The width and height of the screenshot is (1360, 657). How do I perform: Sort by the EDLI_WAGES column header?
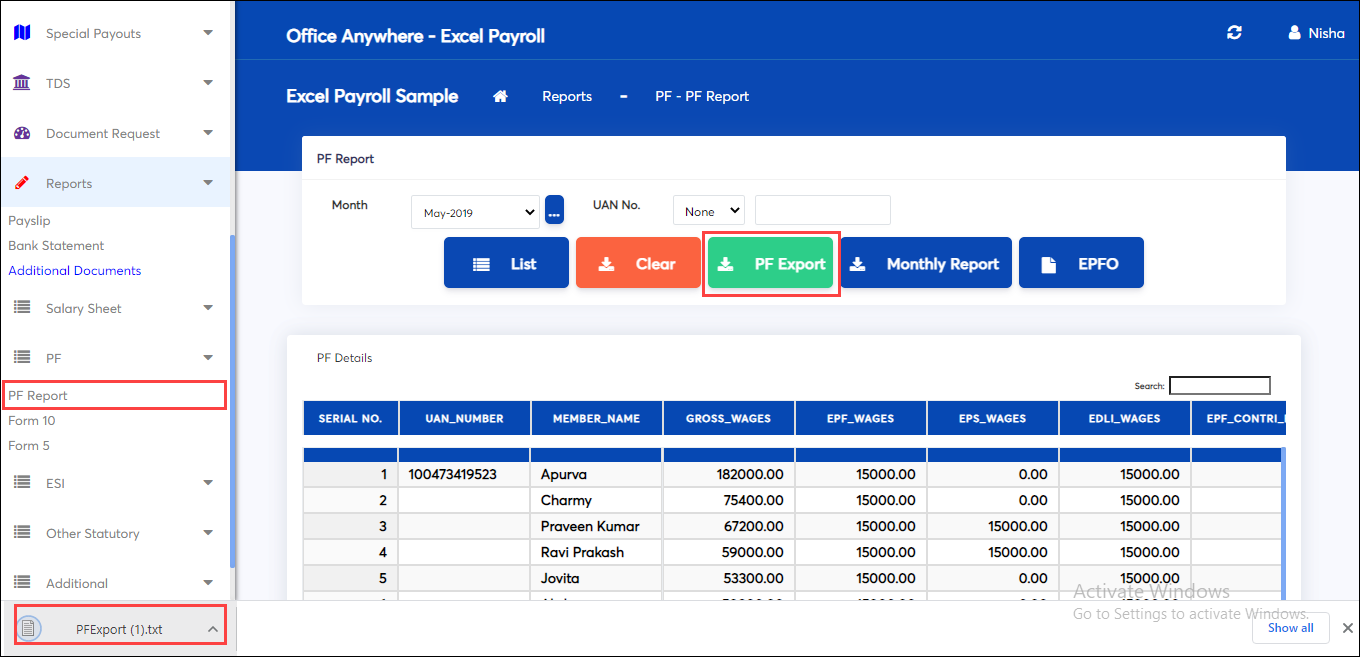[x=1125, y=418]
